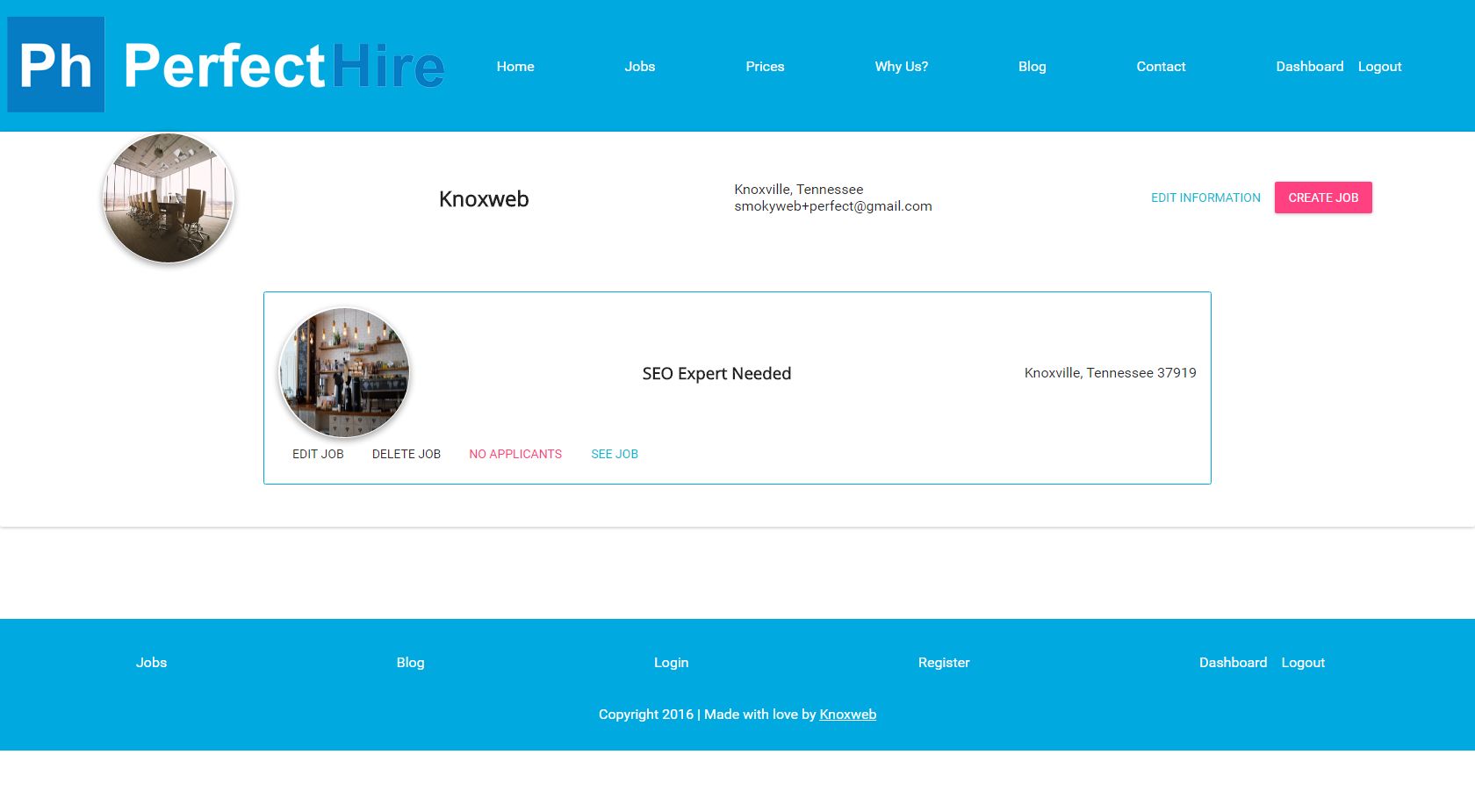Log out using the header Logout link
Viewport: 1475px width, 812px height.
pos(1380,67)
